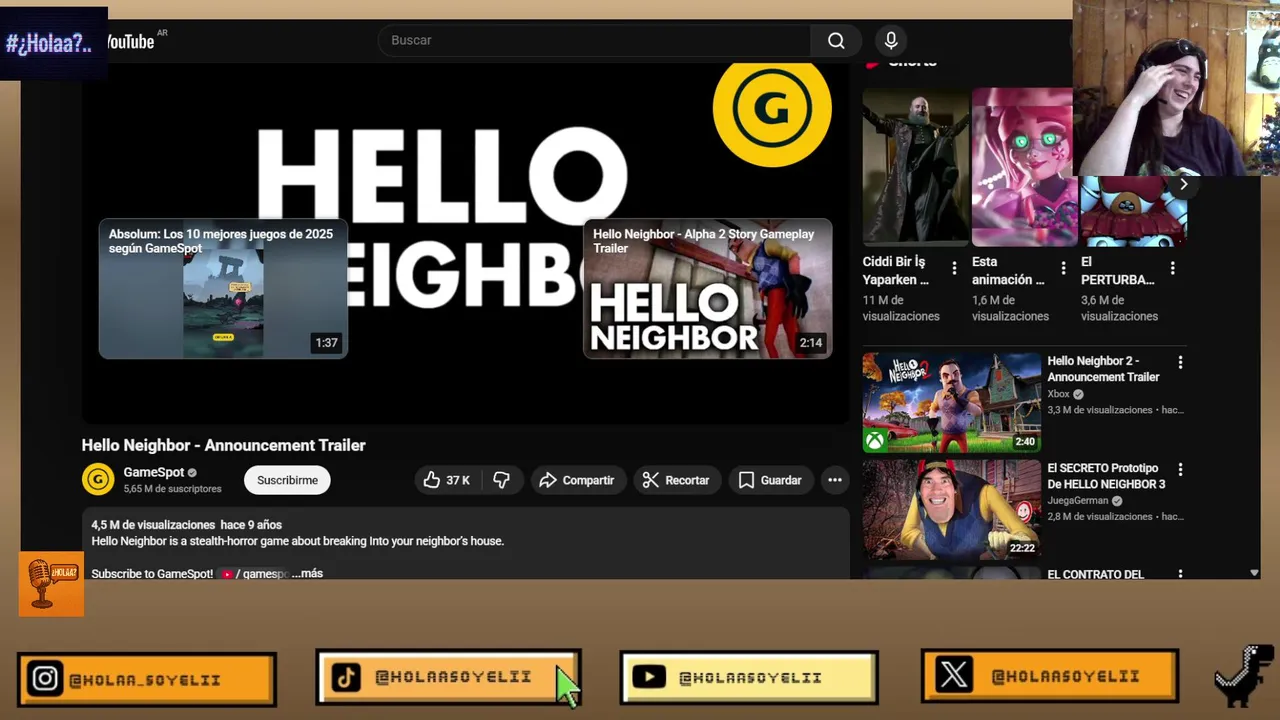Open JuegaGerman channel link
This screenshot has height=720, width=1280.
(1078, 501)
